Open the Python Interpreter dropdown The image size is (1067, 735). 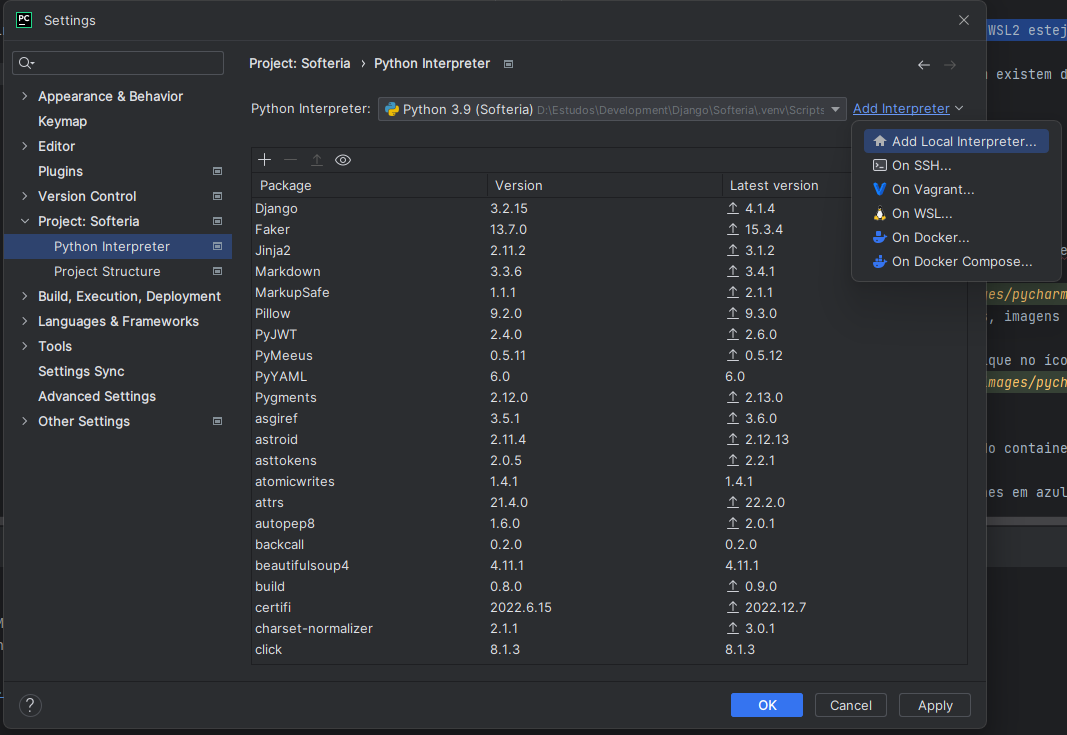tap(835, 109)
